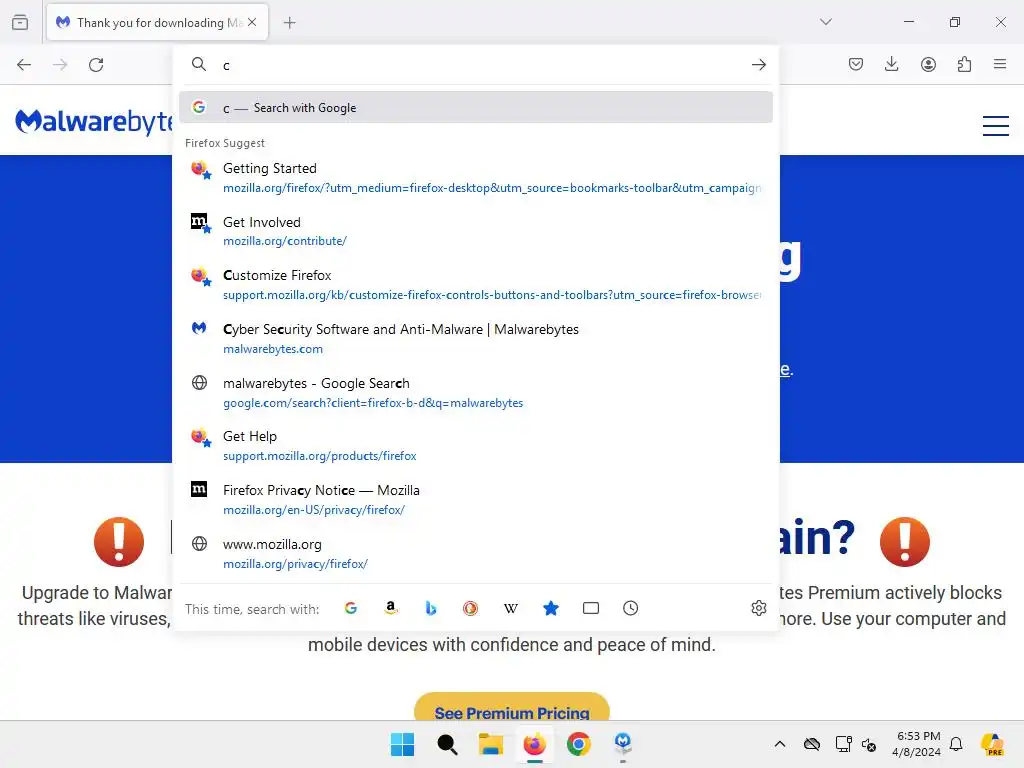1024x768 pixels.
Task: Search only bookmarks with star icon
Action: (x=551, y=608)
